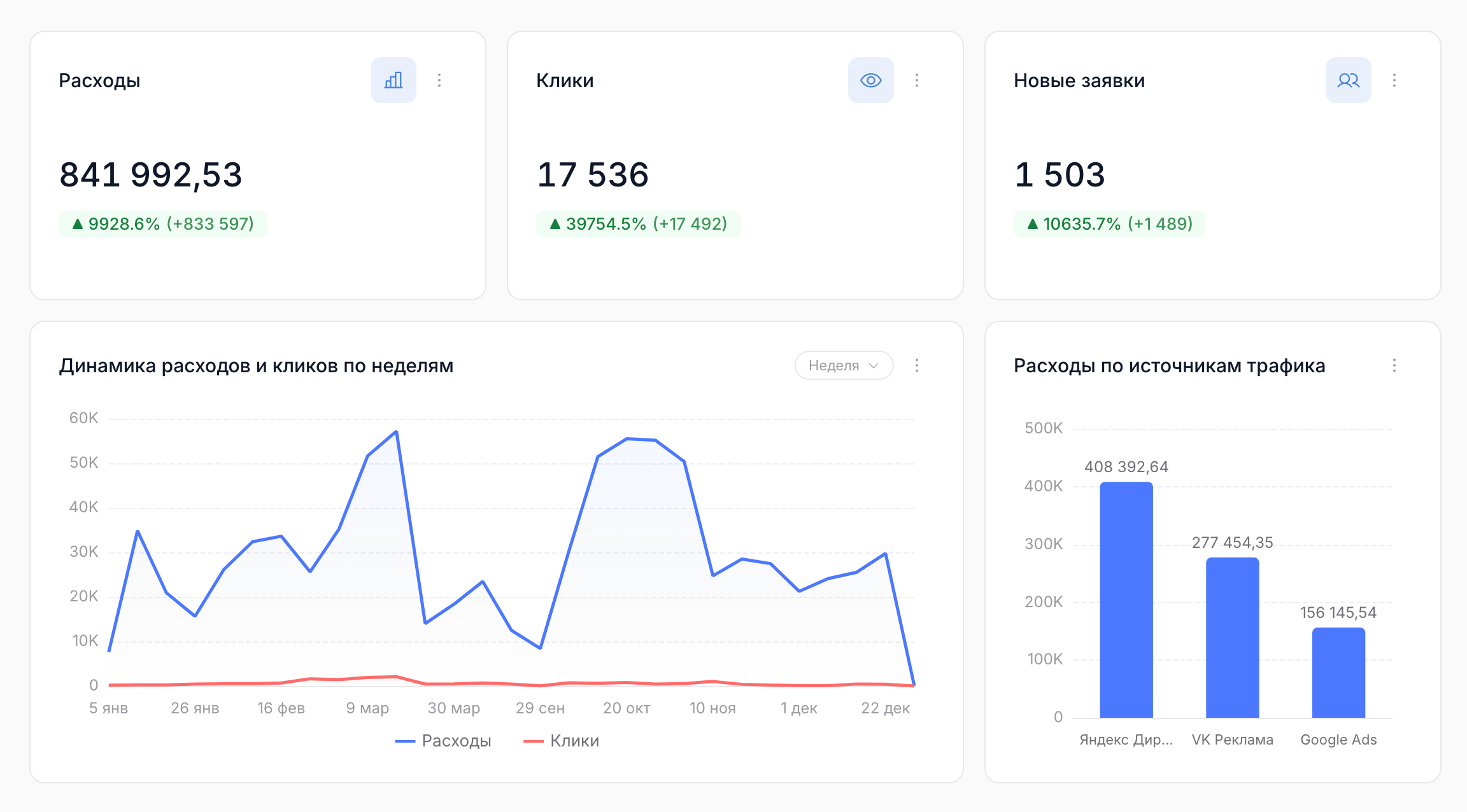Click the 156 145,54 bar label
The image size is (1467, 812).
pyautogui.click(x=1338, y=613)
